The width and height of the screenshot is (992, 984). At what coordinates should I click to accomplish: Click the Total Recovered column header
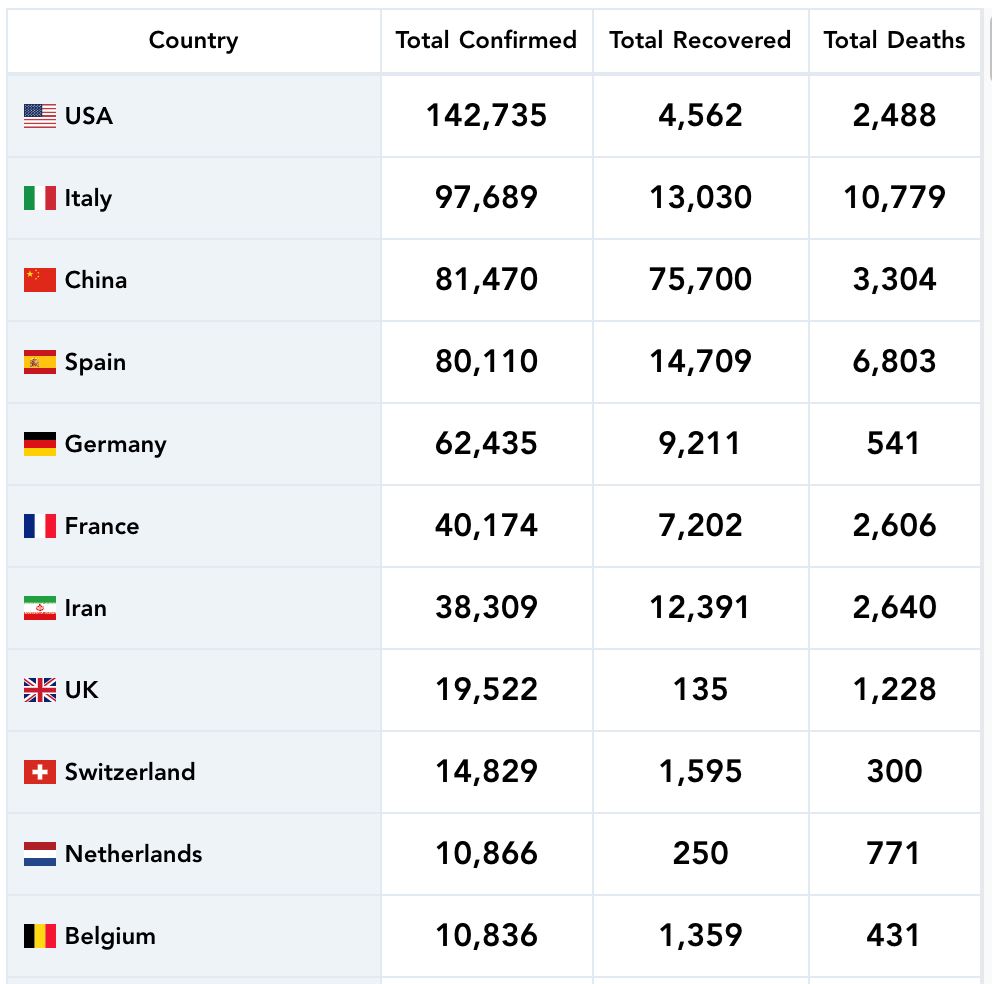[700, 41]
